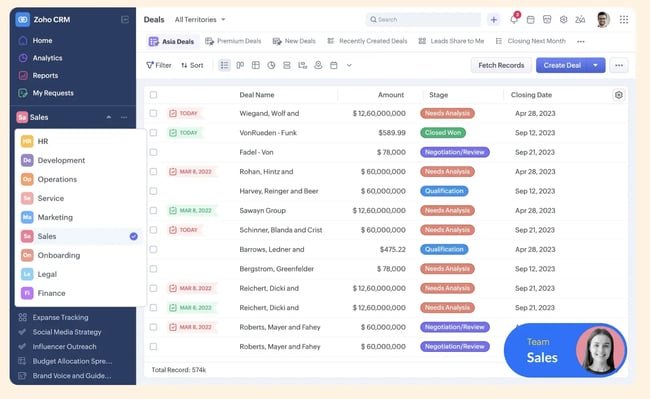Check the Fadel - Von row
Viewport: 650px width, 399px height.
tap(153, 152)
